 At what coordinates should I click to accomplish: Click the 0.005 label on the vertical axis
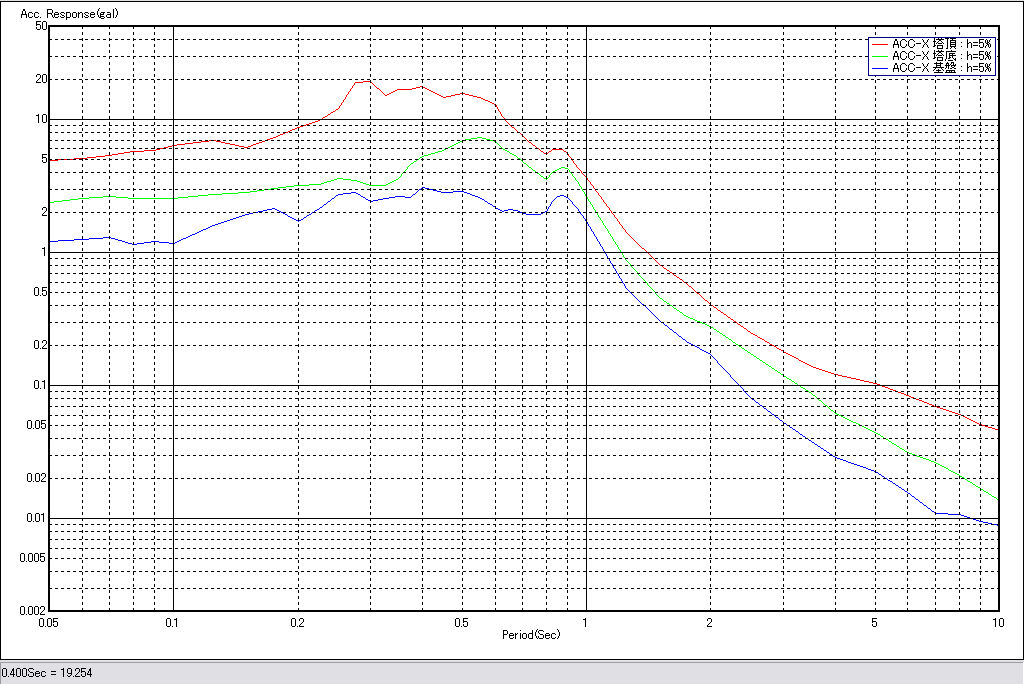point(34,558)
